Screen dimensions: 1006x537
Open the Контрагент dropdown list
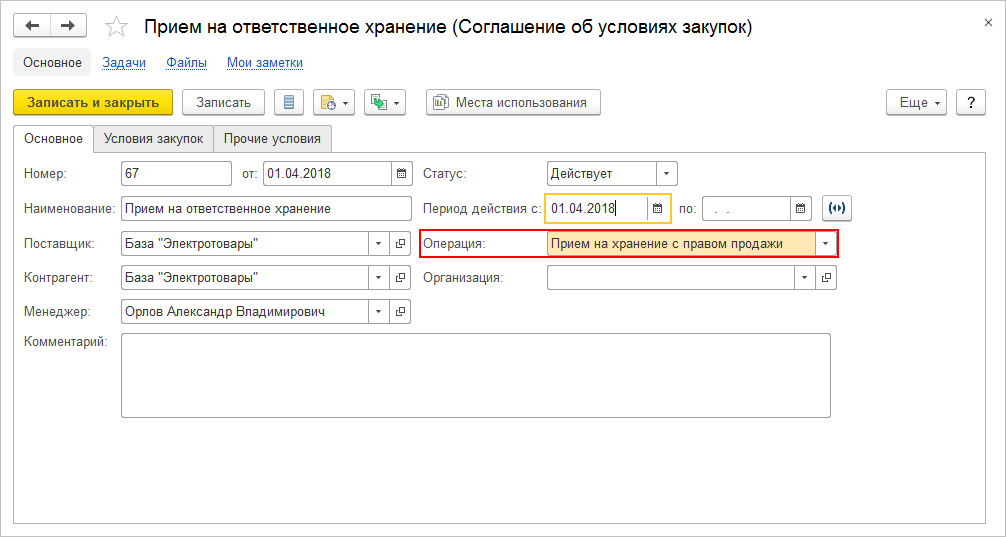379,278
